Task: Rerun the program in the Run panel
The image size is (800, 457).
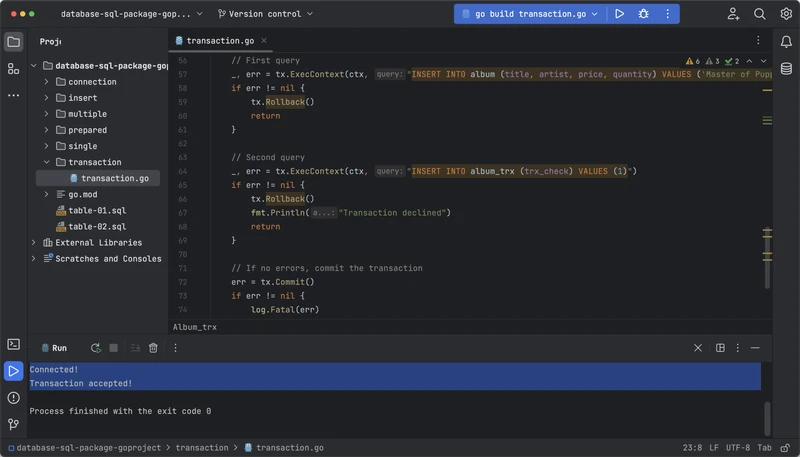Action: 95,348
